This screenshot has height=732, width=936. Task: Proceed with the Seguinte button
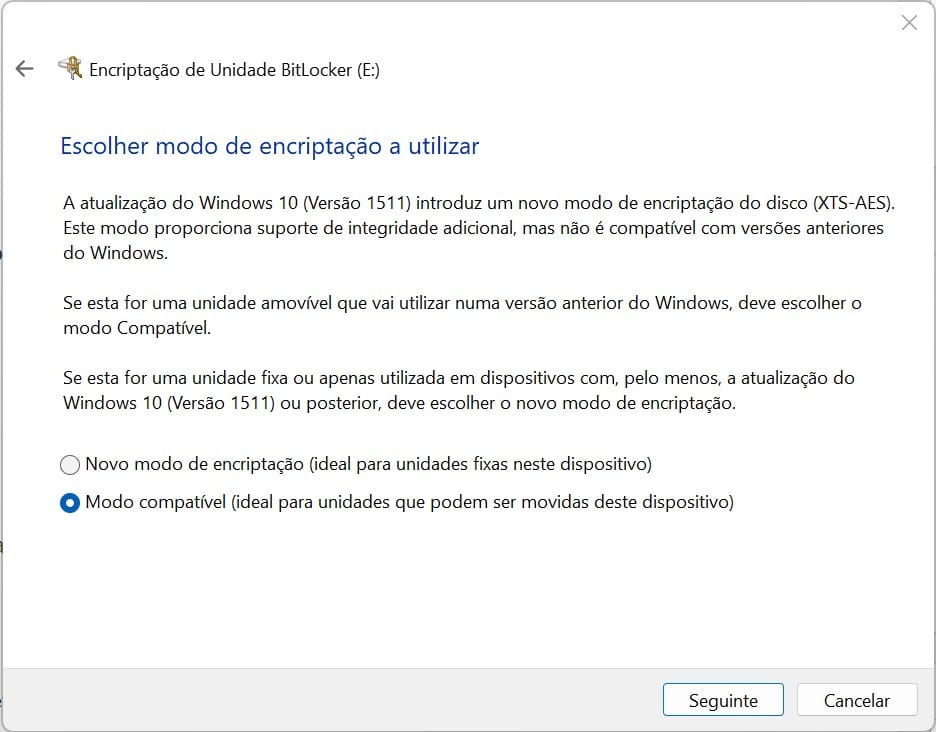[x=723, y=700]
